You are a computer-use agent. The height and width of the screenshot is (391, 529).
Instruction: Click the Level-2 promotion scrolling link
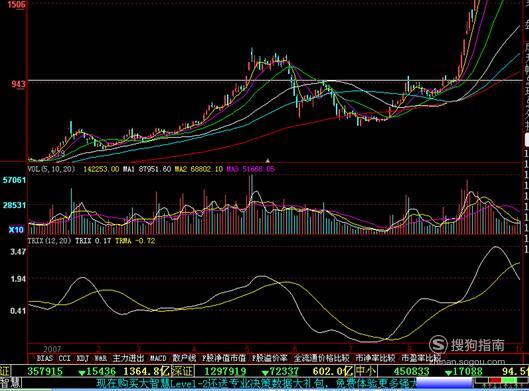pyautogui.click(x=256, y=384)
